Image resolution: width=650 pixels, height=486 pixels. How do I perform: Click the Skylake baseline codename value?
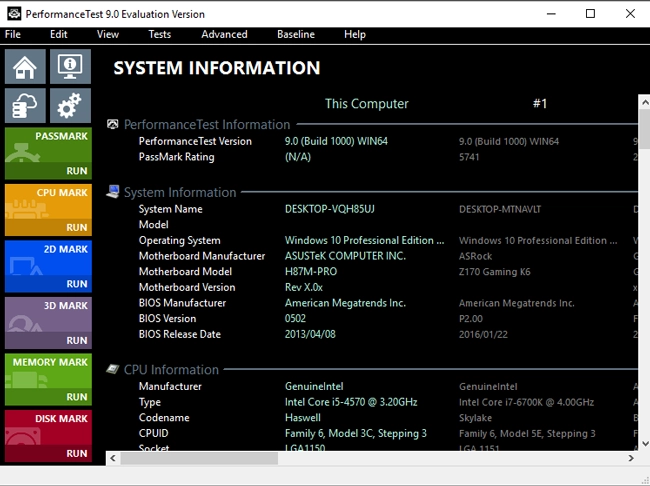click(x=475, y=418)
